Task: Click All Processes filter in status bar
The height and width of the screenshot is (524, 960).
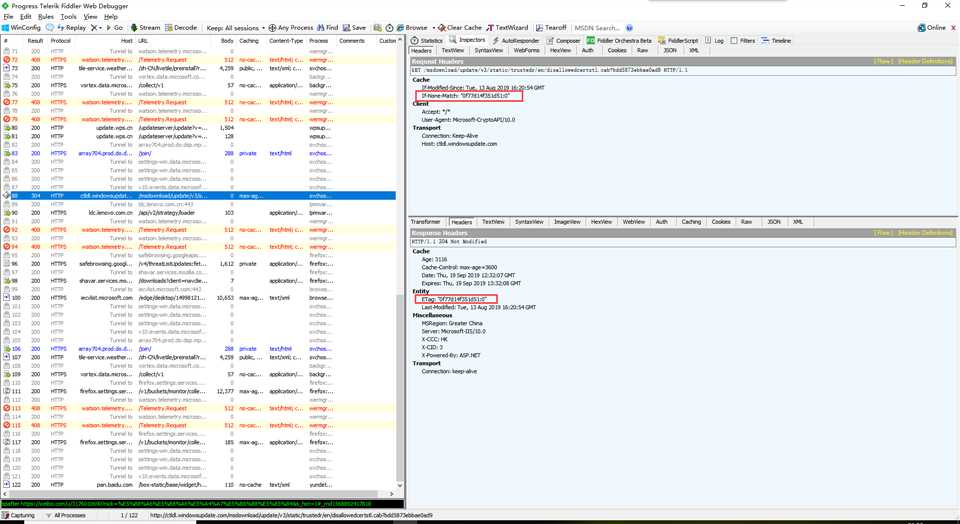Action: pyautogui.click(x=66, y=515)
